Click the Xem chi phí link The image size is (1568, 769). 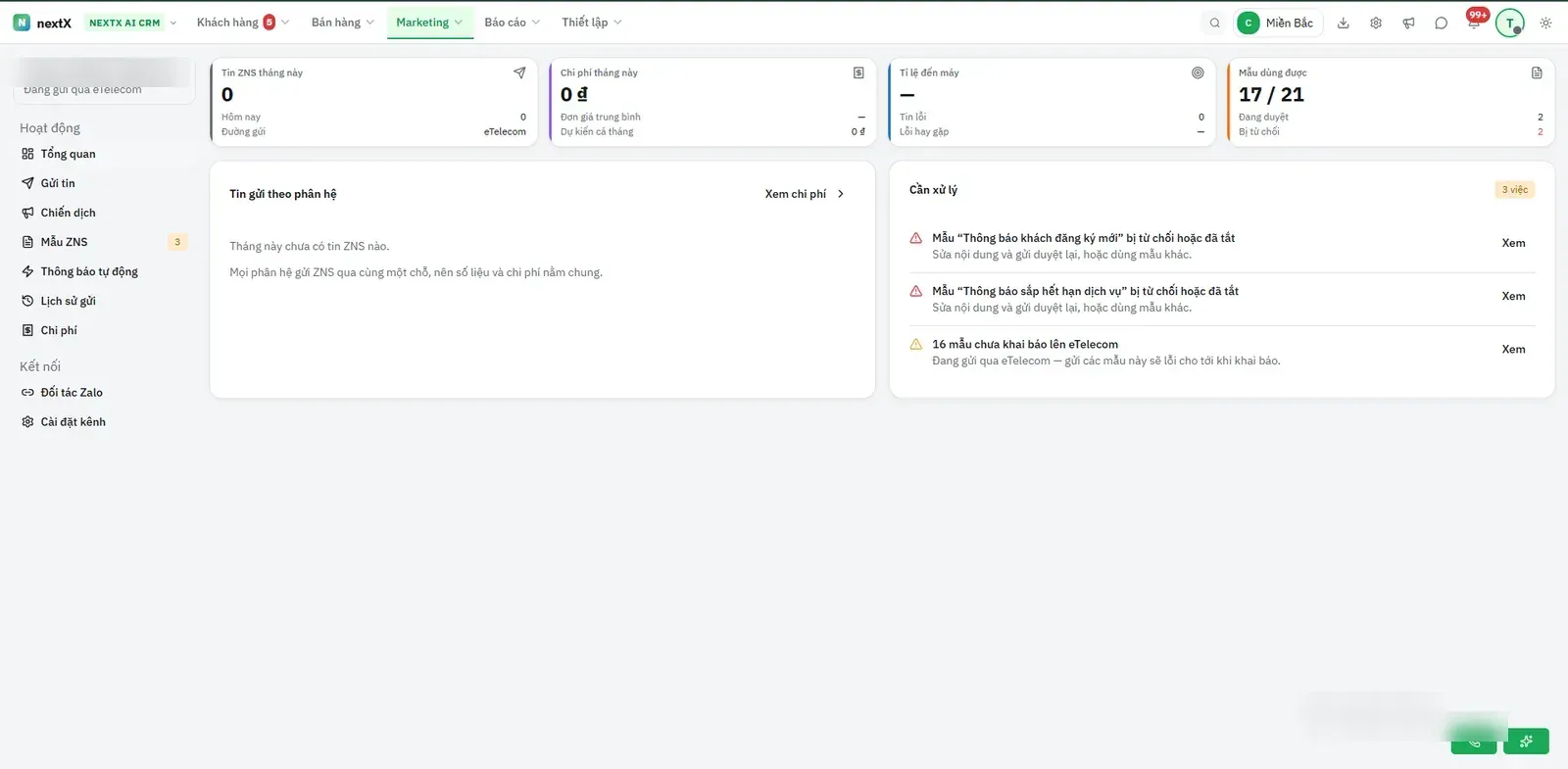(805, 194)
